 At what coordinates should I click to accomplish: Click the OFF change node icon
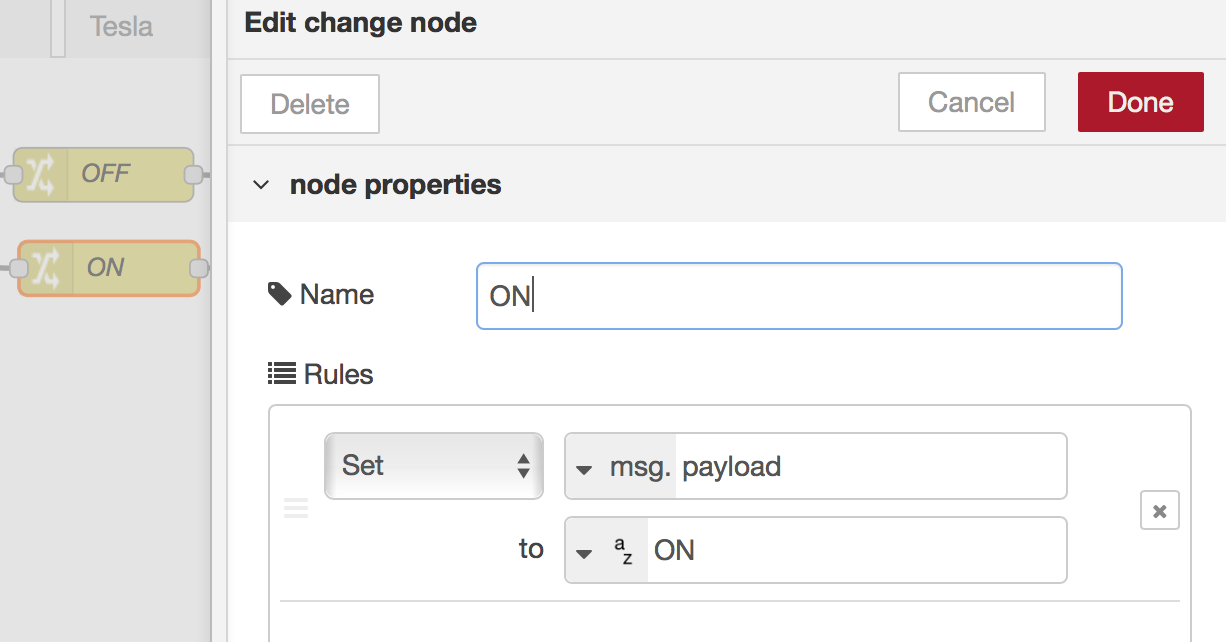[x=40, y=174]
